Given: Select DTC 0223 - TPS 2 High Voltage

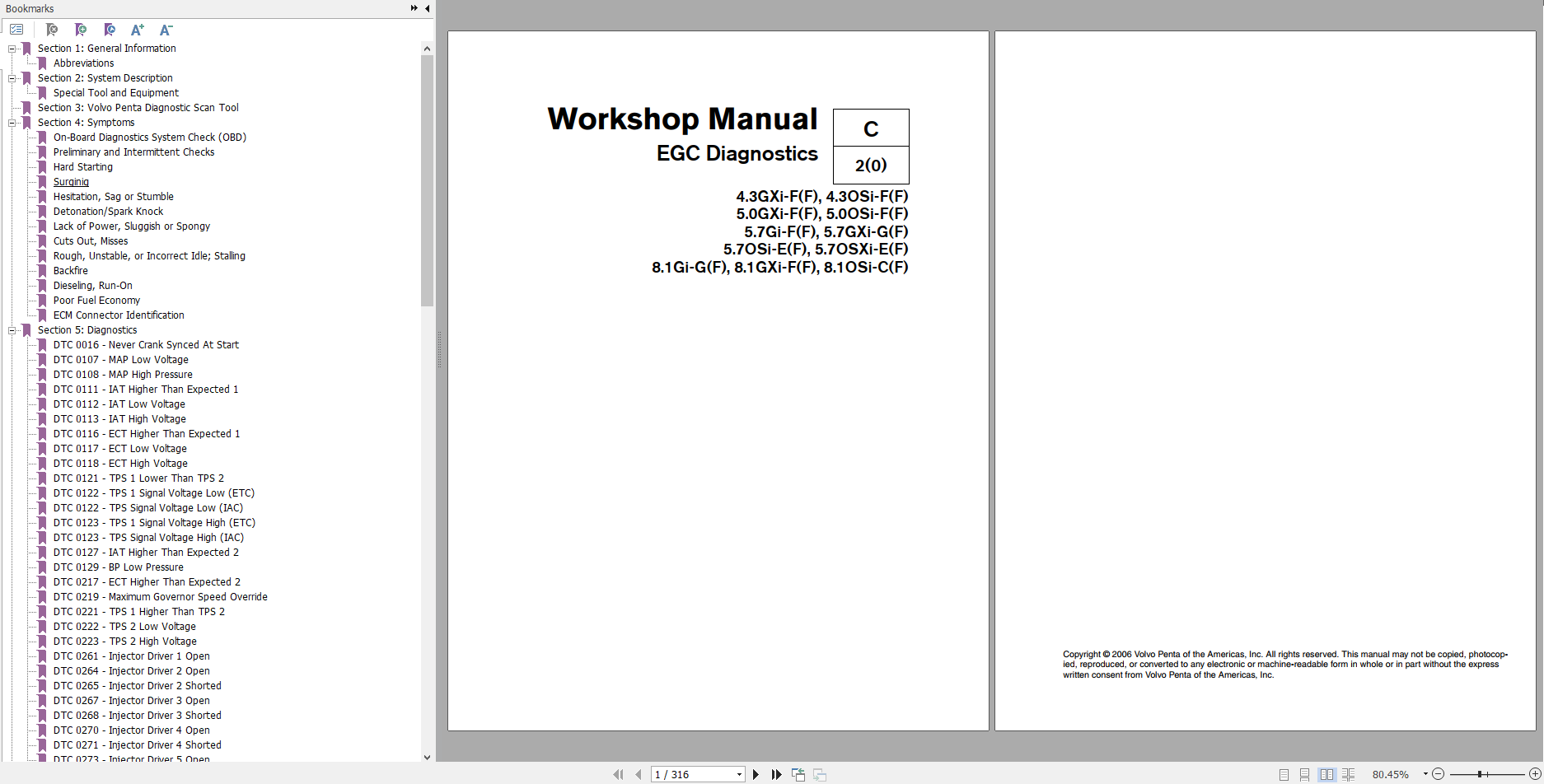Looking at the screenshot, I should [124, 642].
